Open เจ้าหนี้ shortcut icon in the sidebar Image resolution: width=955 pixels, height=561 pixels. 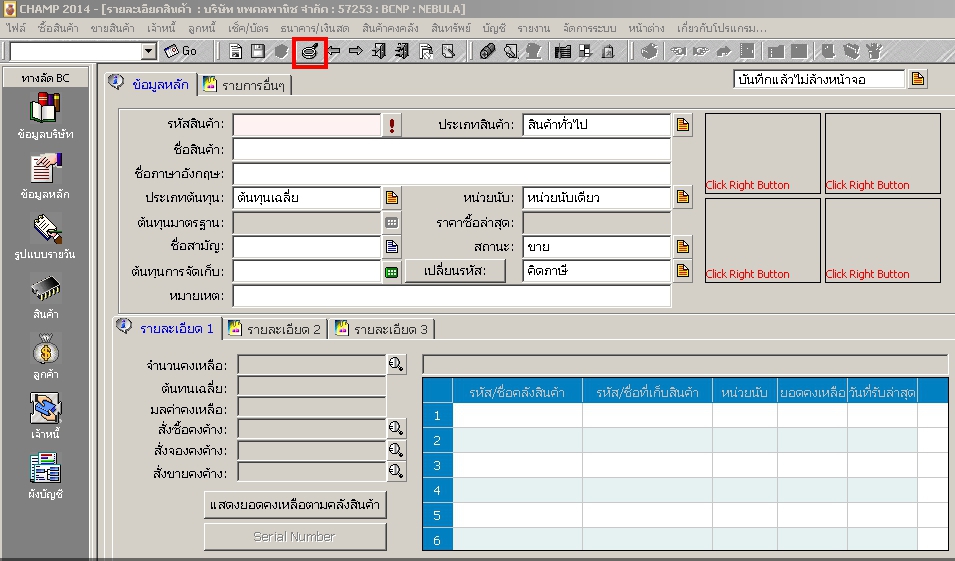[x=45, y=416]
